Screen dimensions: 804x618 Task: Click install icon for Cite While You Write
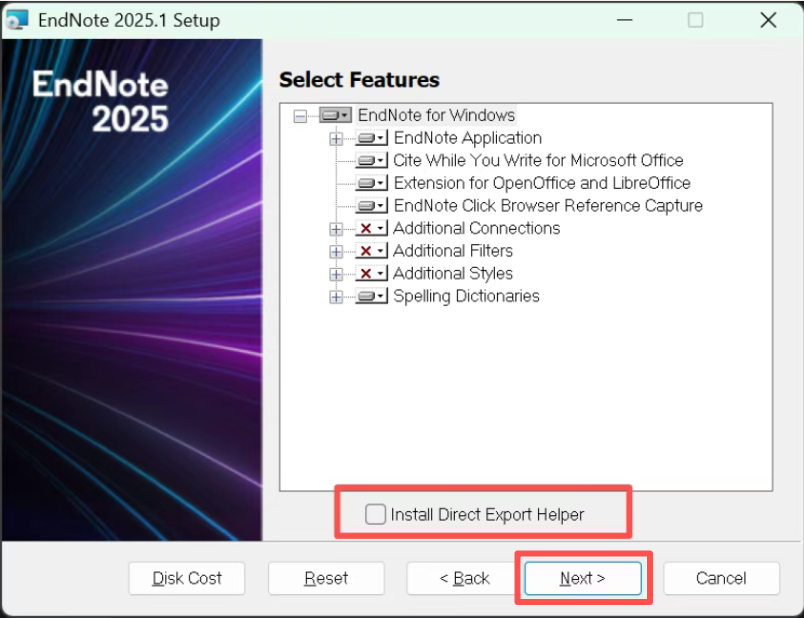coord(371,161)
